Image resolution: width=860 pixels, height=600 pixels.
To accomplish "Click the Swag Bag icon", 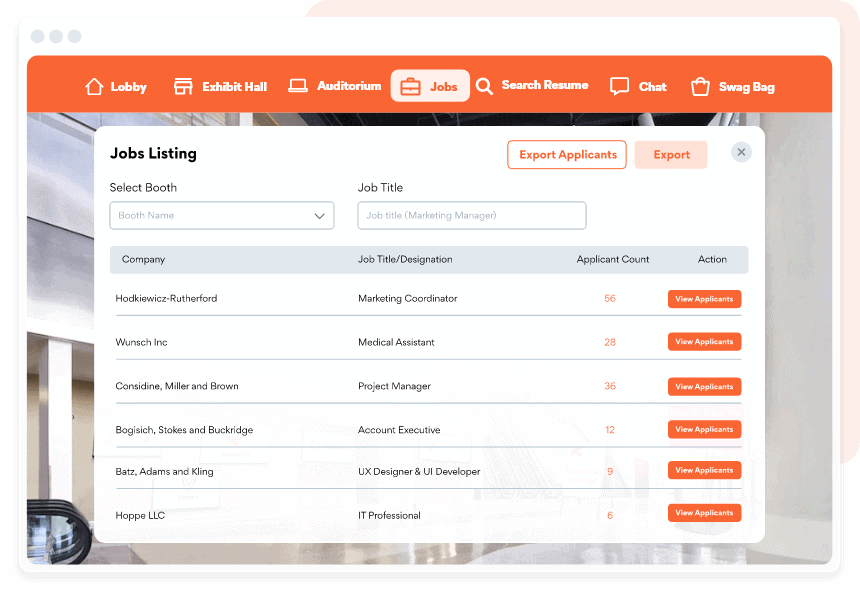I will pyautogui.click(x=698, y=85).
